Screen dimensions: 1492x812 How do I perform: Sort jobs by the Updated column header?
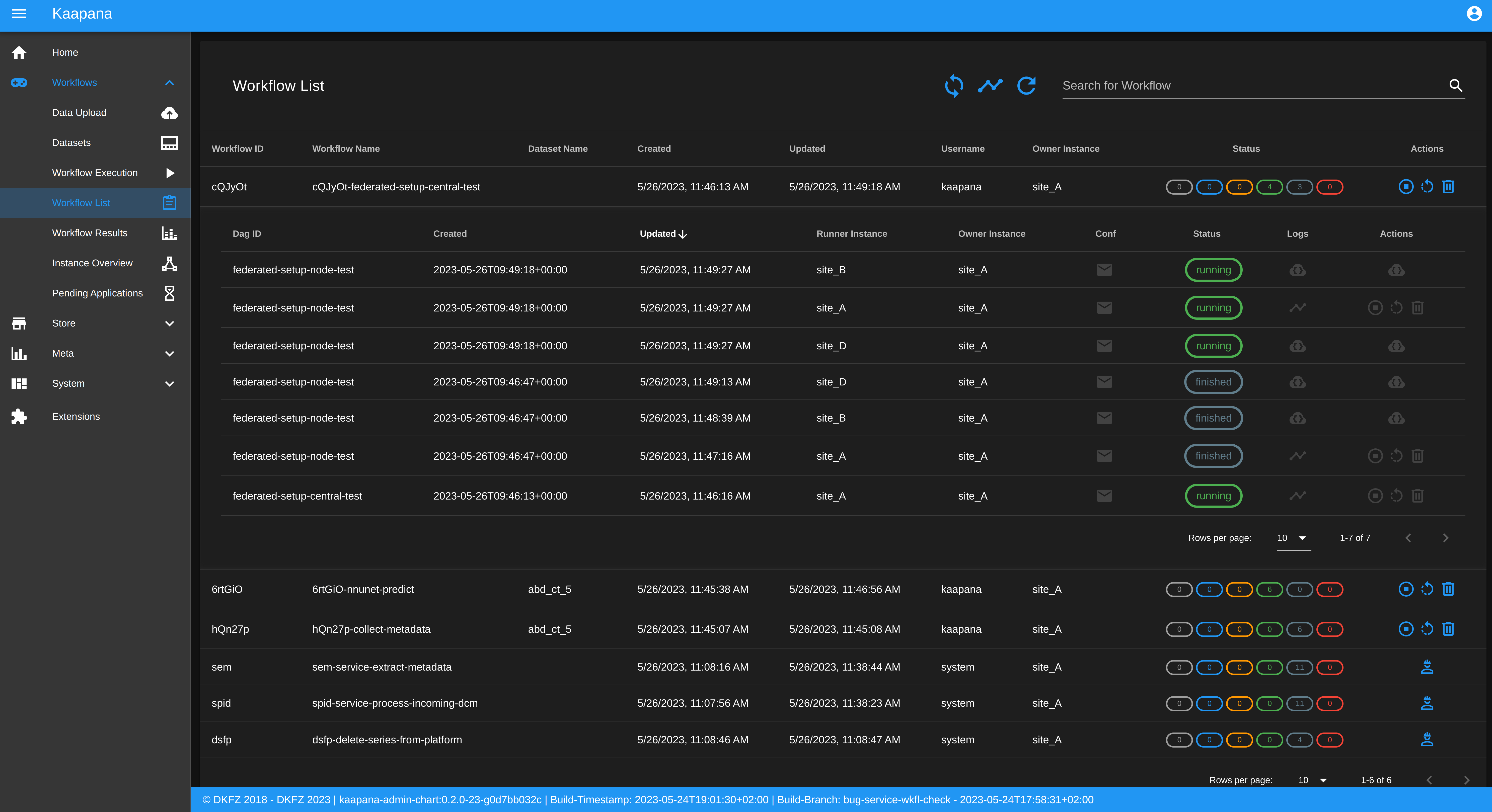coord(663,234)
